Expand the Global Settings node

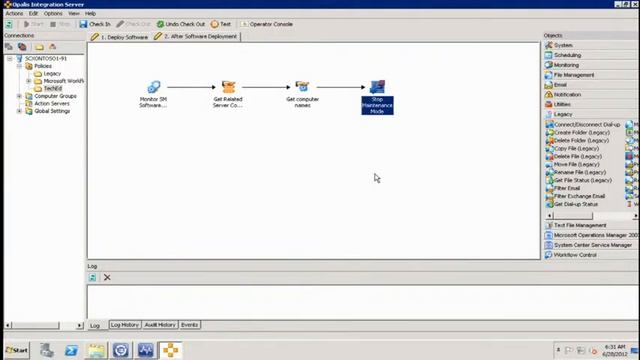[x=19, y=111]
